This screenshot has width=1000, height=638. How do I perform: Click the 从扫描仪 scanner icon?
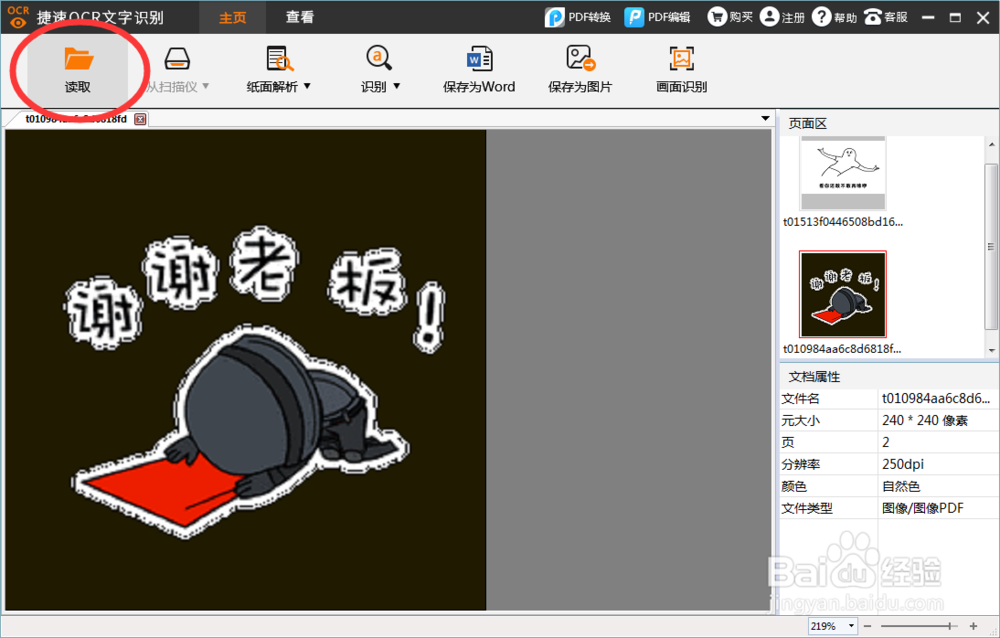(x=177, y=59)
